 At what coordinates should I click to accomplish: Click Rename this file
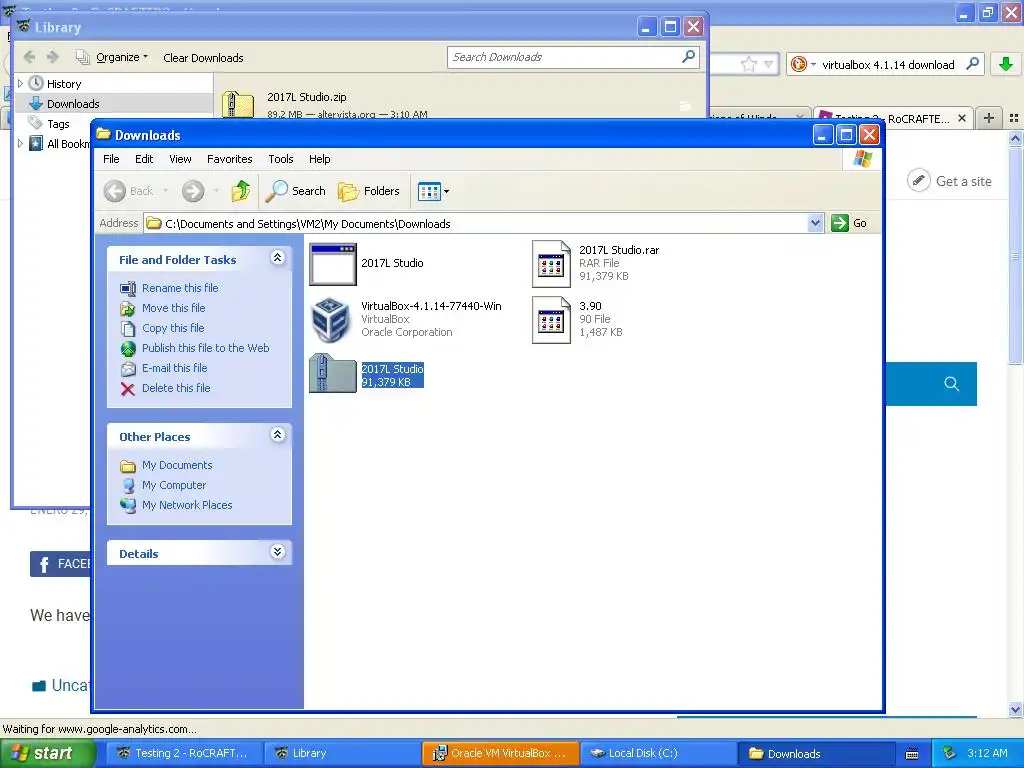click(x=180, y=288)
